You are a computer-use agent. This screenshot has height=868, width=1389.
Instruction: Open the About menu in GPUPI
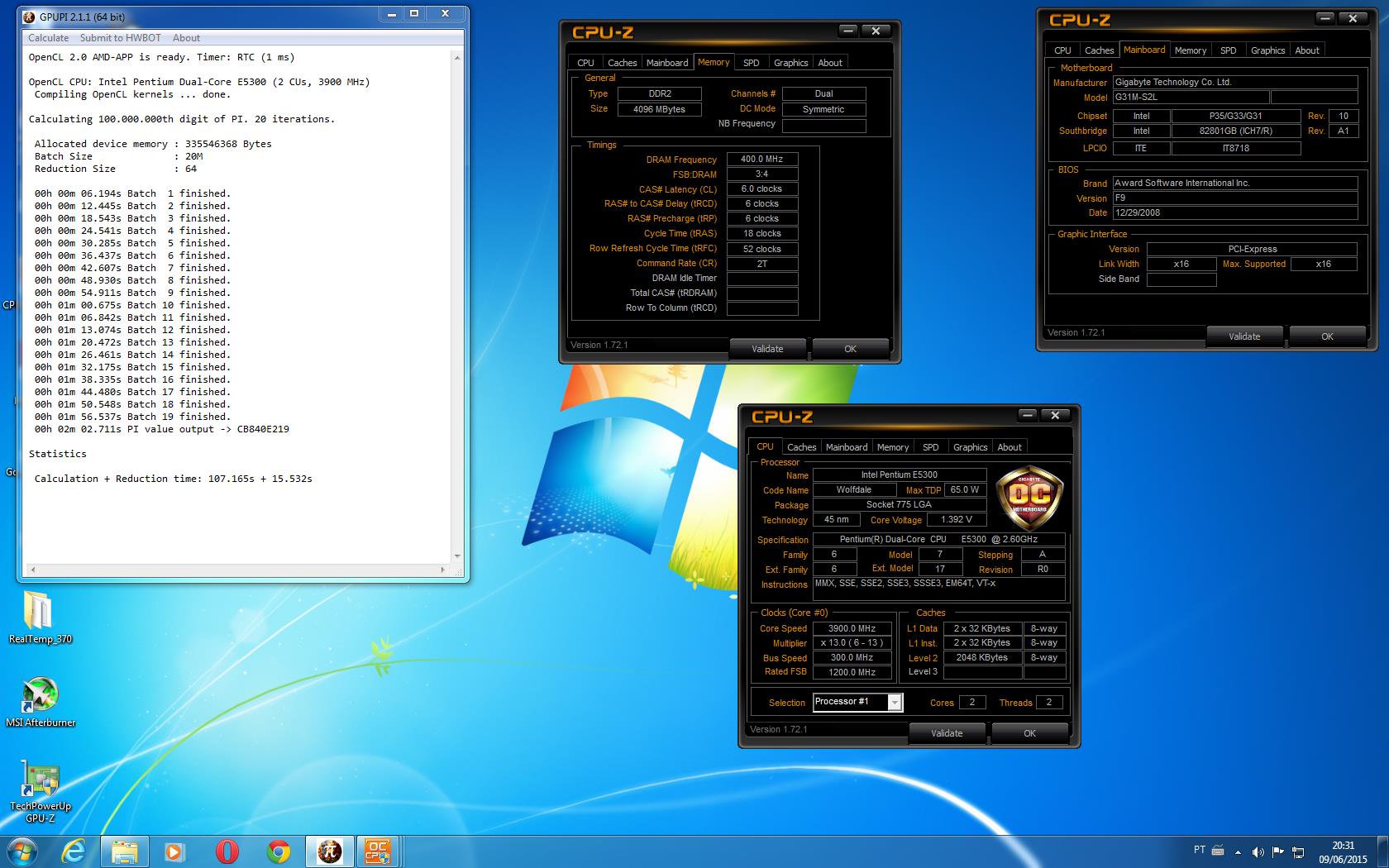pos(186,38)
